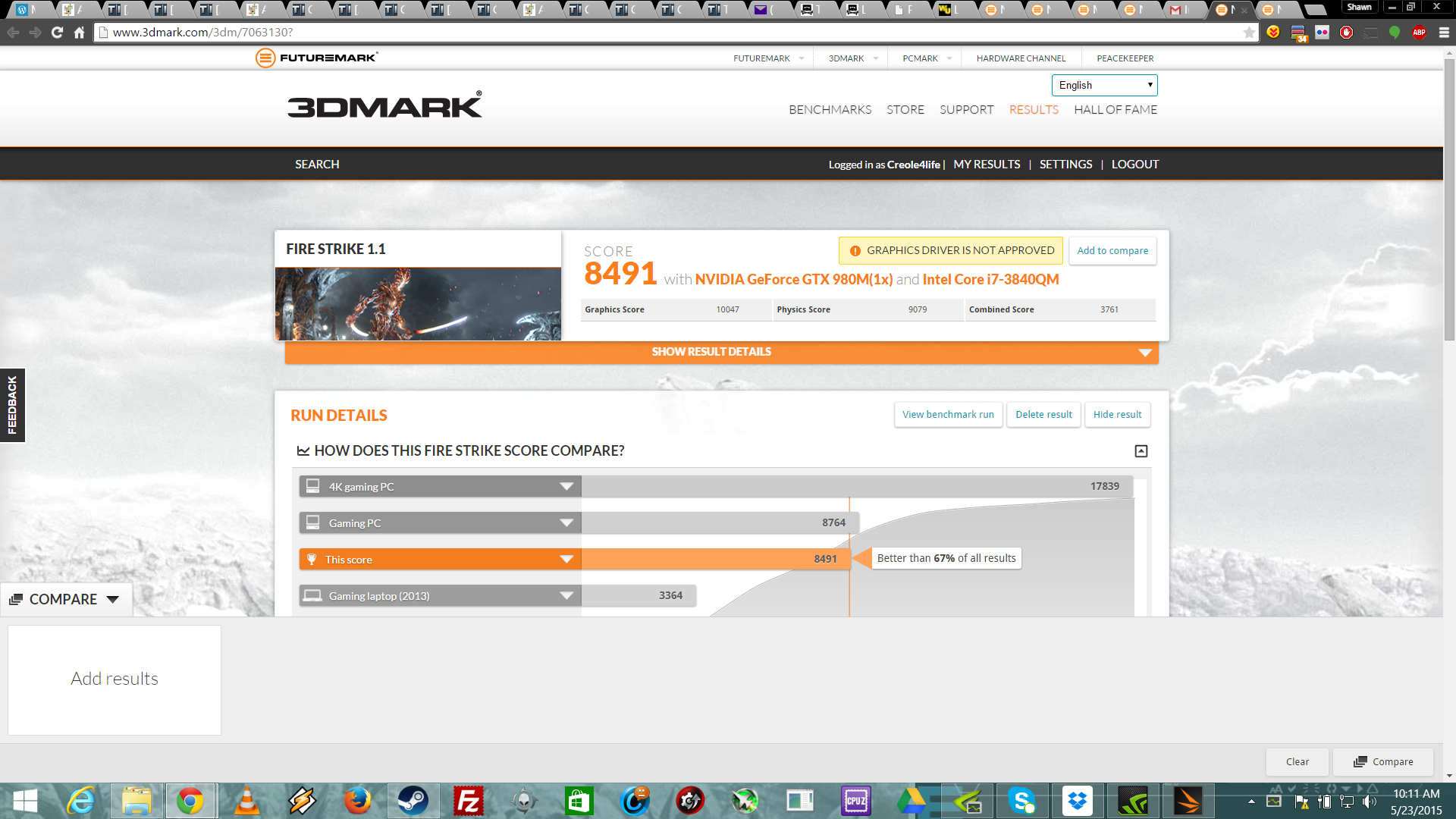Screen dimensions: 1456x819
Task: Open Skype from the taskbar
Action: [x=1022, y=801]
